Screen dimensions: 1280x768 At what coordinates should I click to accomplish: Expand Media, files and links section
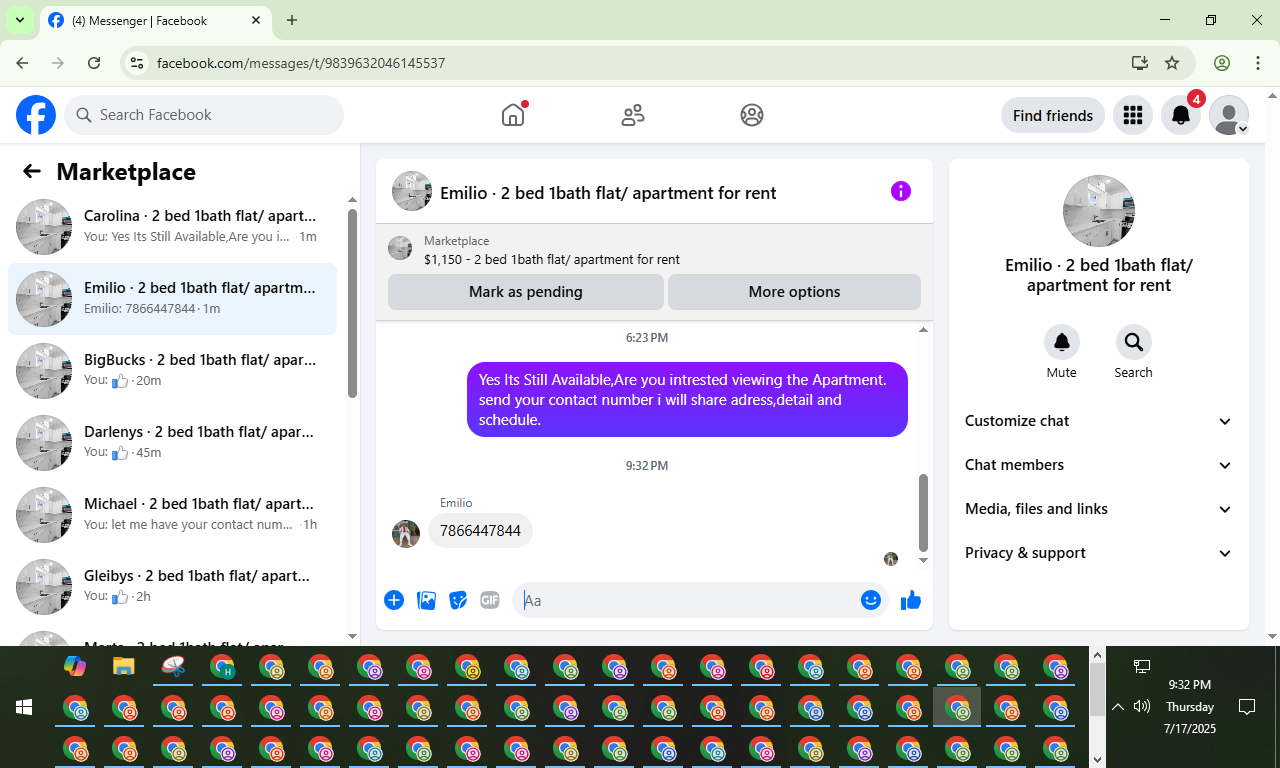point(1099,509)
